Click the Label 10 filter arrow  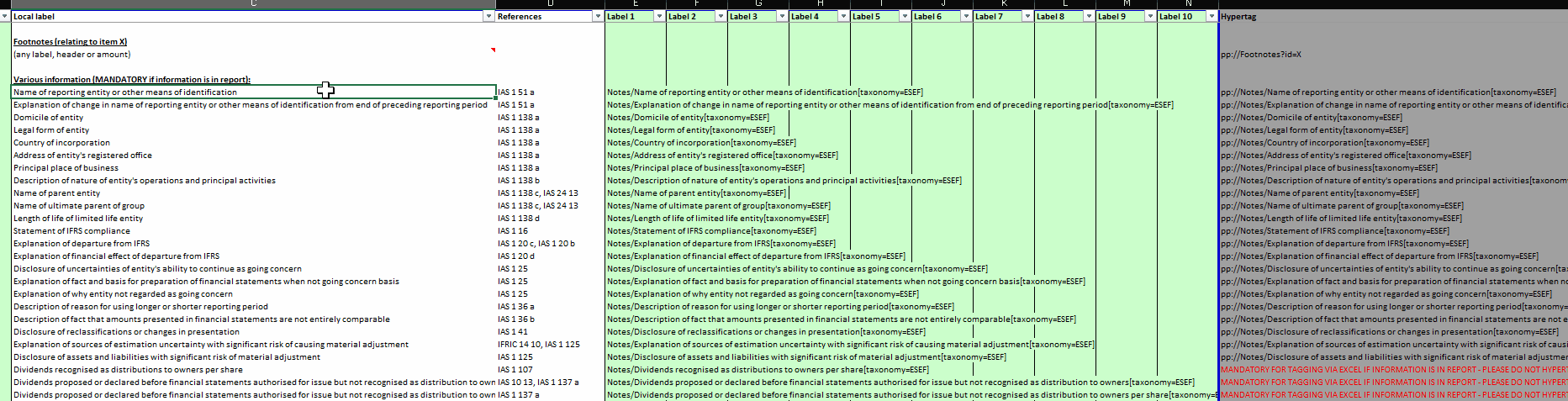[1212, 17]
